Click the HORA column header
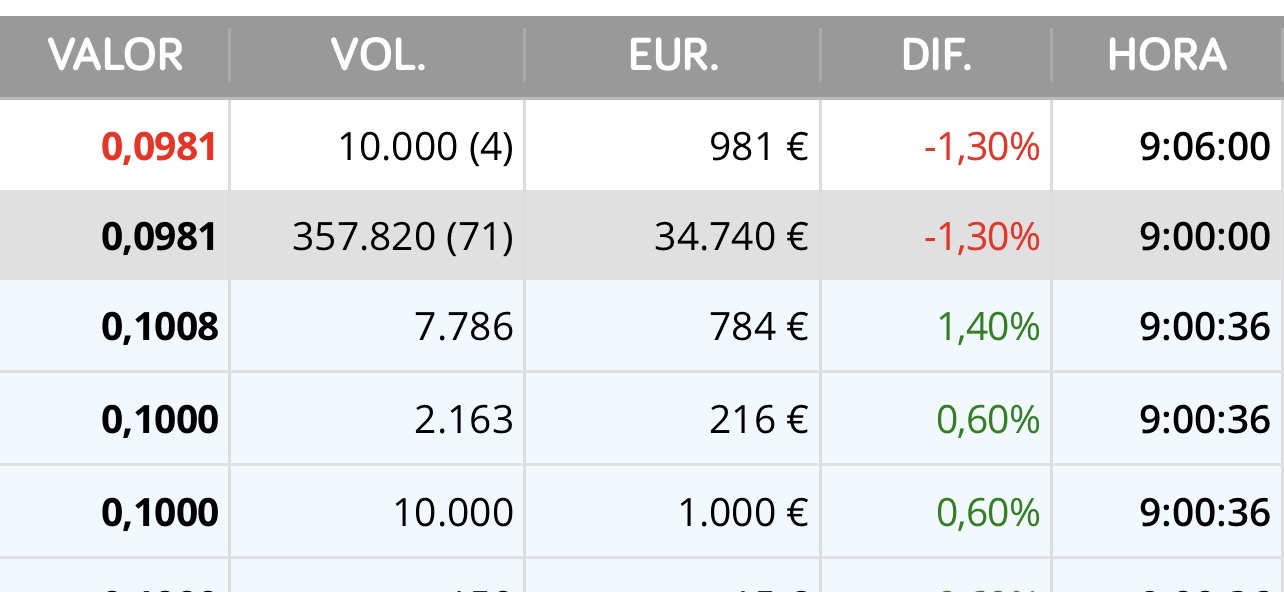This screenshot has height=592, width=1284. tap(1167, 56)
